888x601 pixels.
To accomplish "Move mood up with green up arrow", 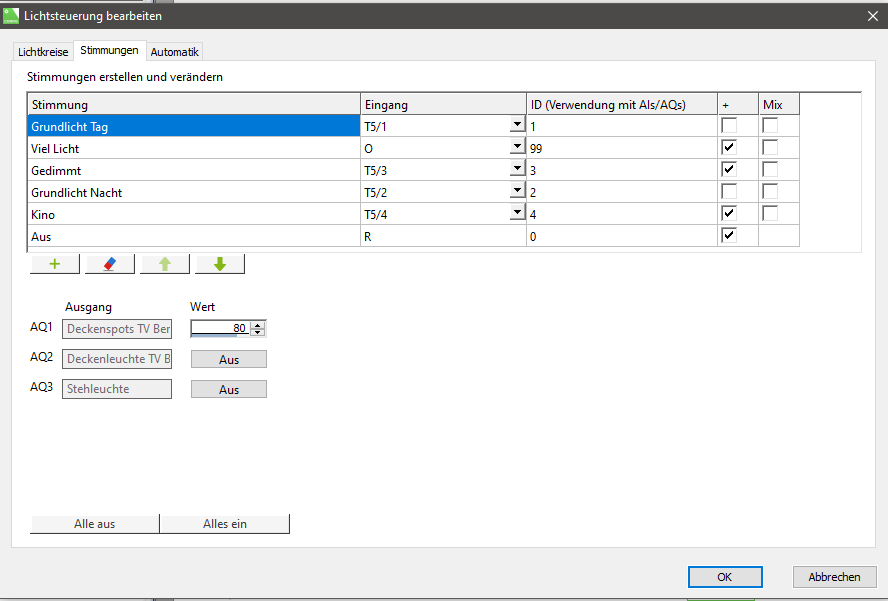I will pos(164,264).
